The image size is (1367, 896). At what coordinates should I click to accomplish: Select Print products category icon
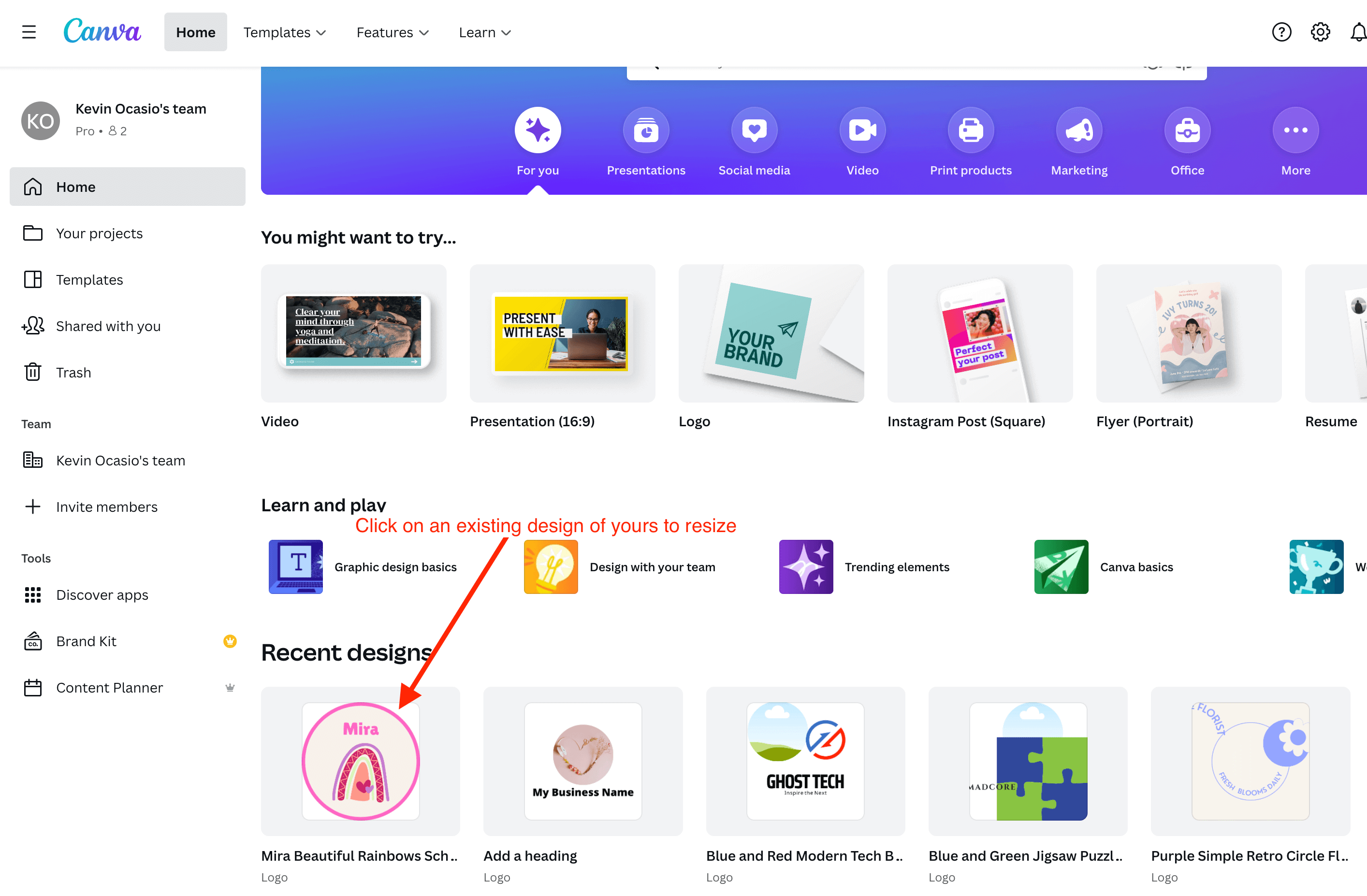point(970,130)
